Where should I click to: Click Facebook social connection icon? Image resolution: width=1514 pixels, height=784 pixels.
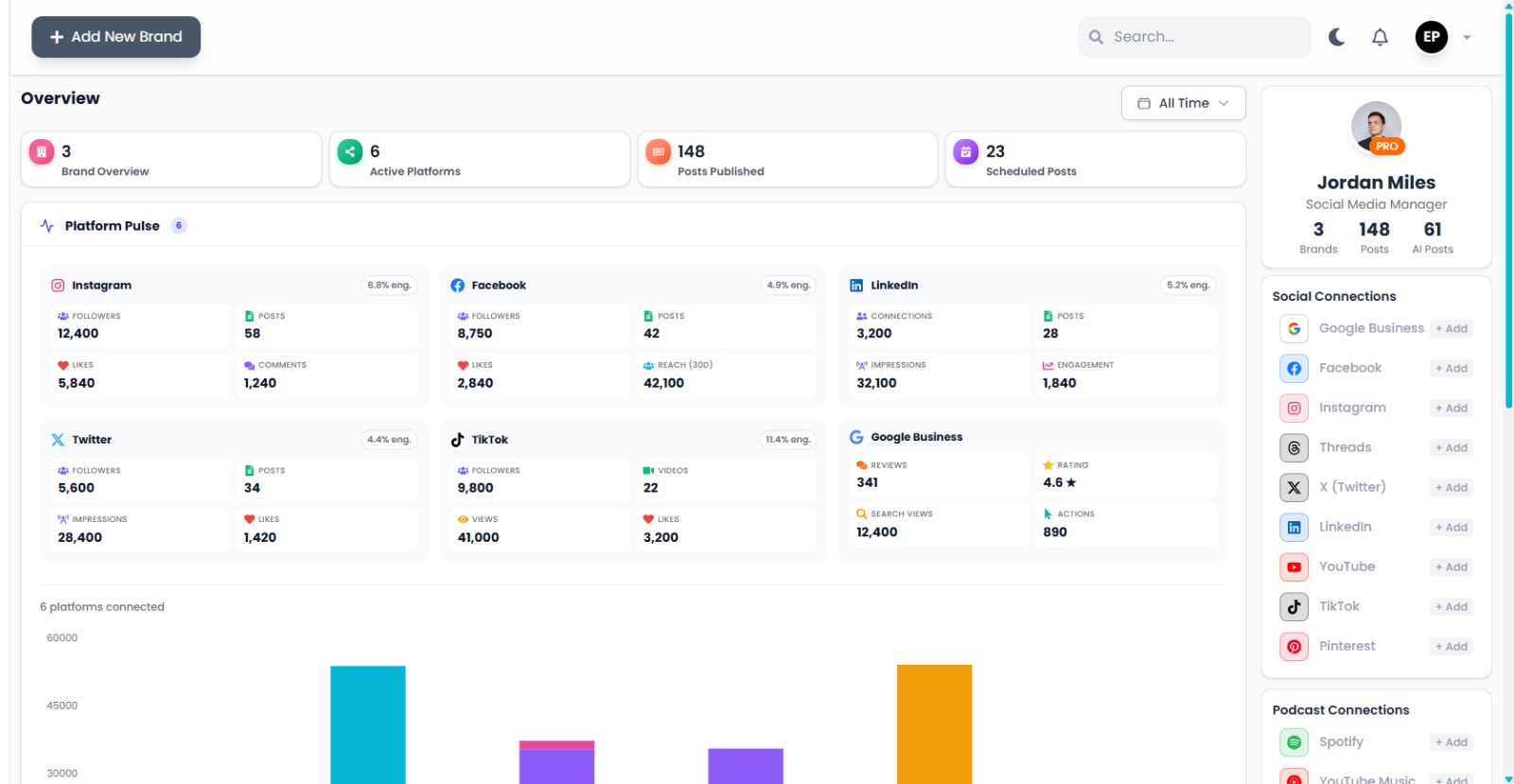[x=1294, y=369]
